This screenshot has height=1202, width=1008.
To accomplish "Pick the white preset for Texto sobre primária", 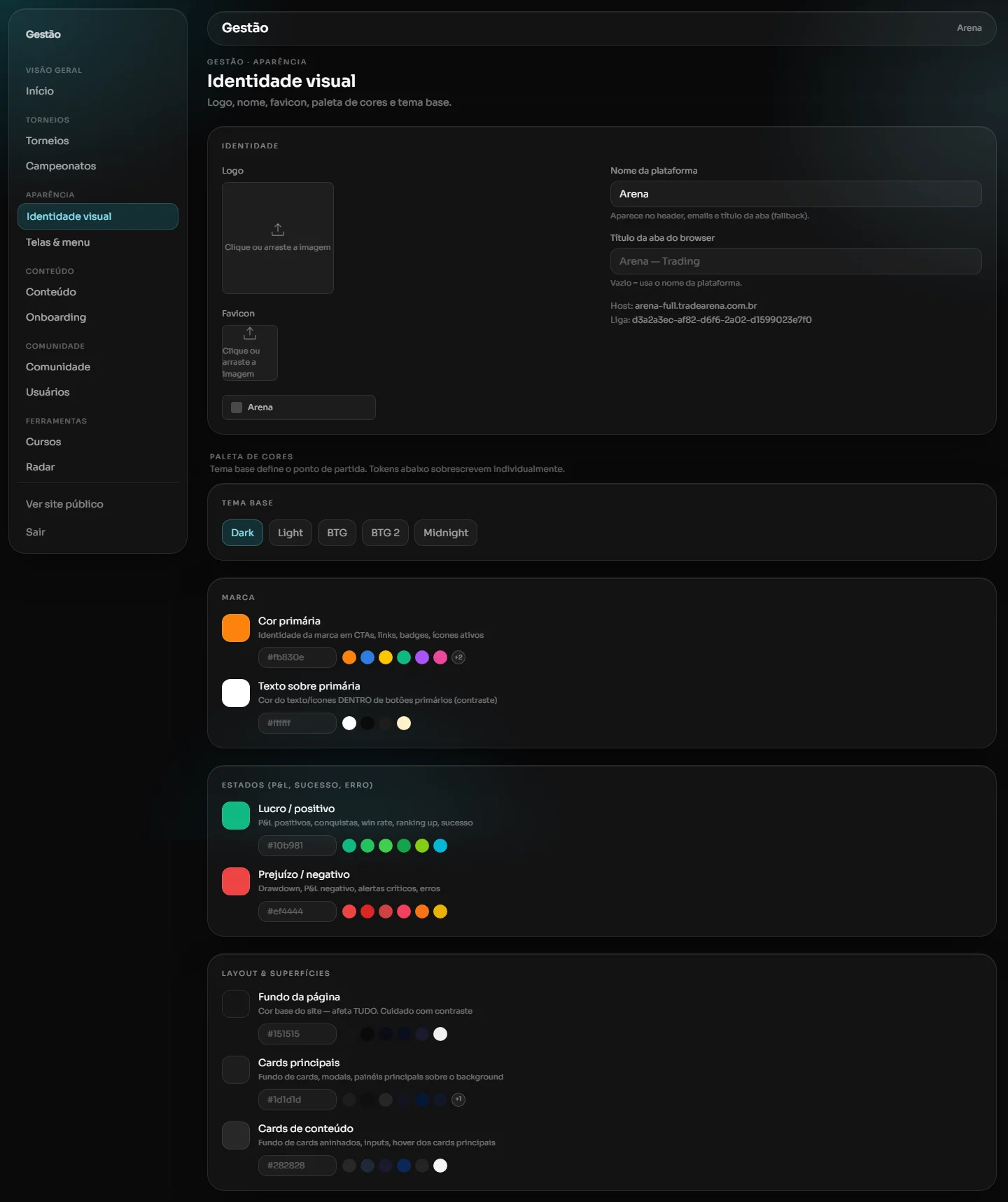I will point(349,723).
